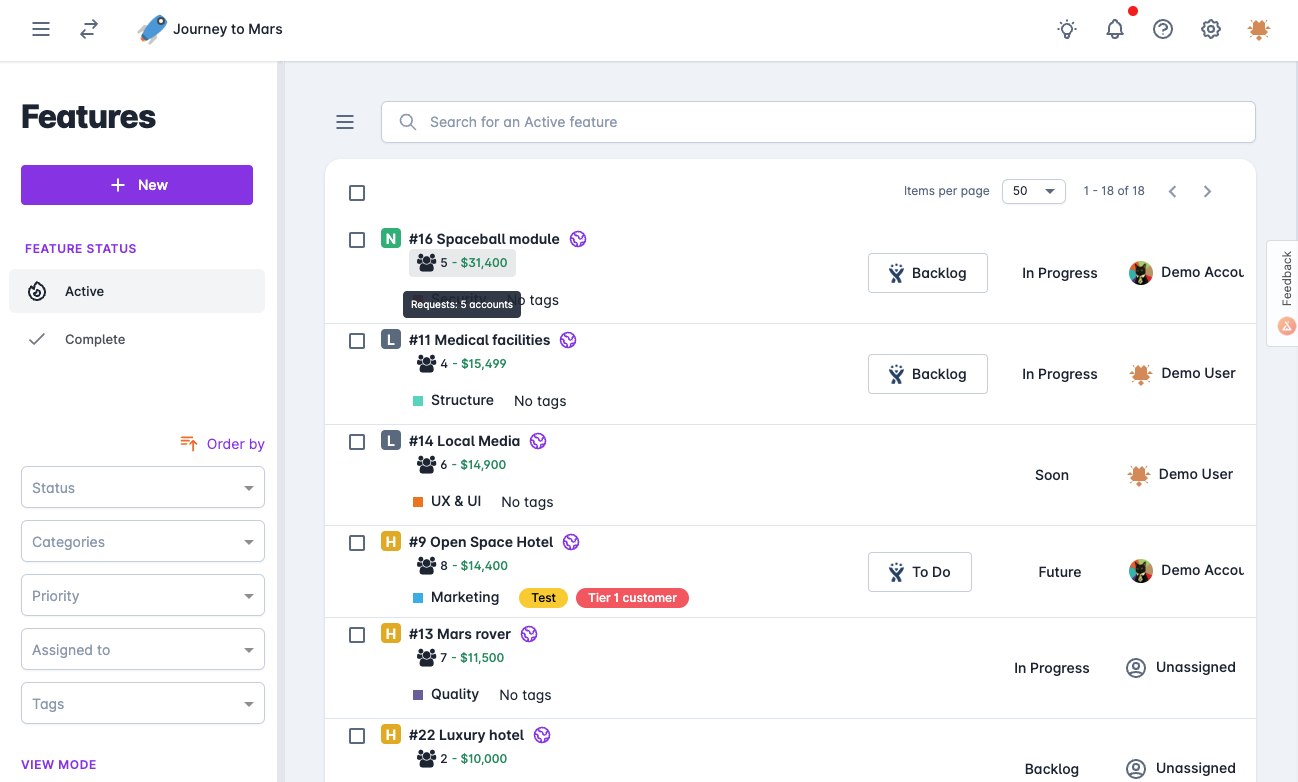The image size is (1298, 782).
Task: Click the search for Active feature field
Action: coord(818,122)
